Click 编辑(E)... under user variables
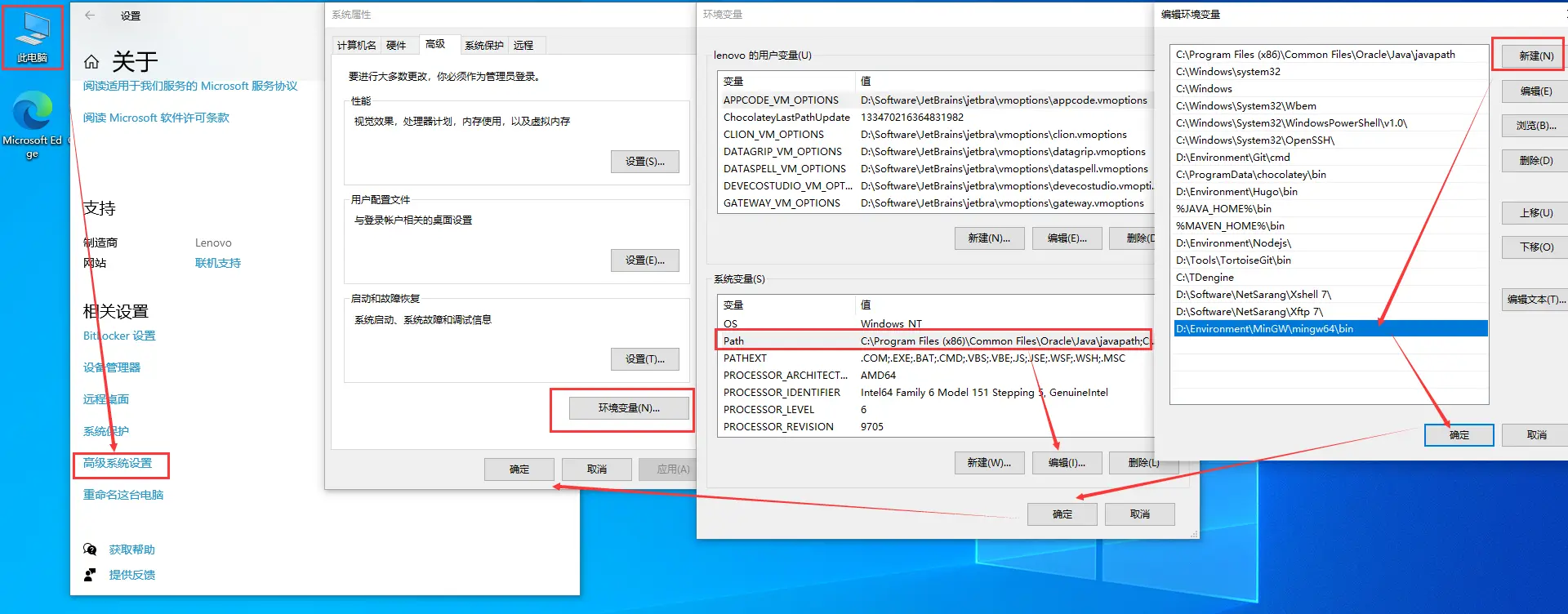 1067,238
